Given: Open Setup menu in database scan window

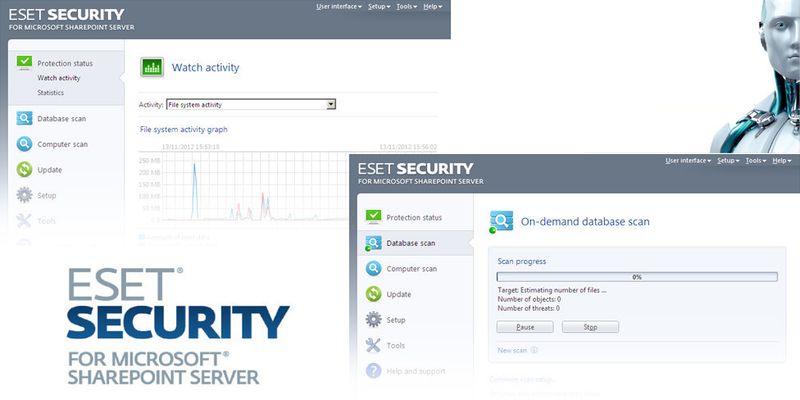Looking at the screenshot, I should pyautogui.click(x=729, y=161).
